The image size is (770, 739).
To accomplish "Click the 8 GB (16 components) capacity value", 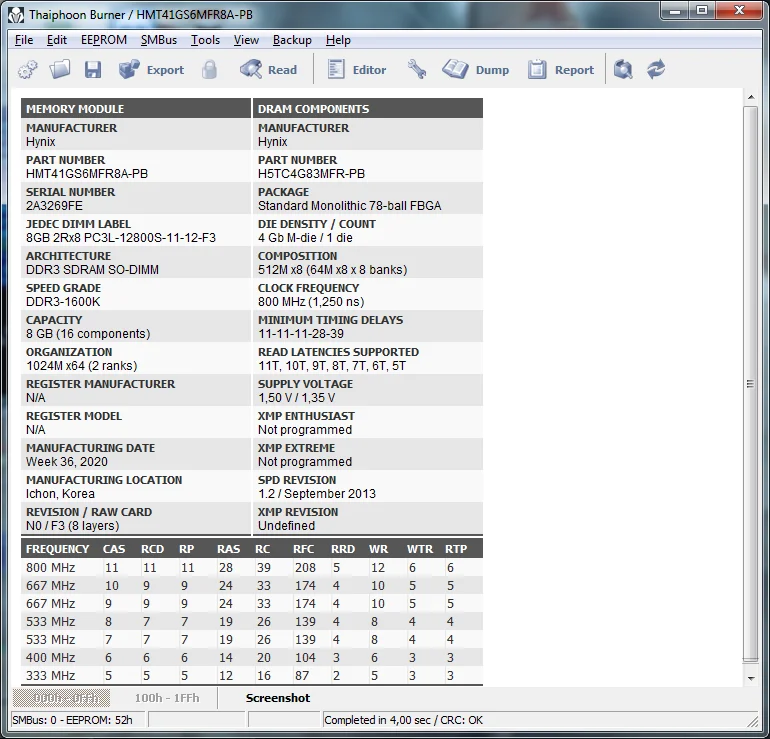I will [88, 334].
